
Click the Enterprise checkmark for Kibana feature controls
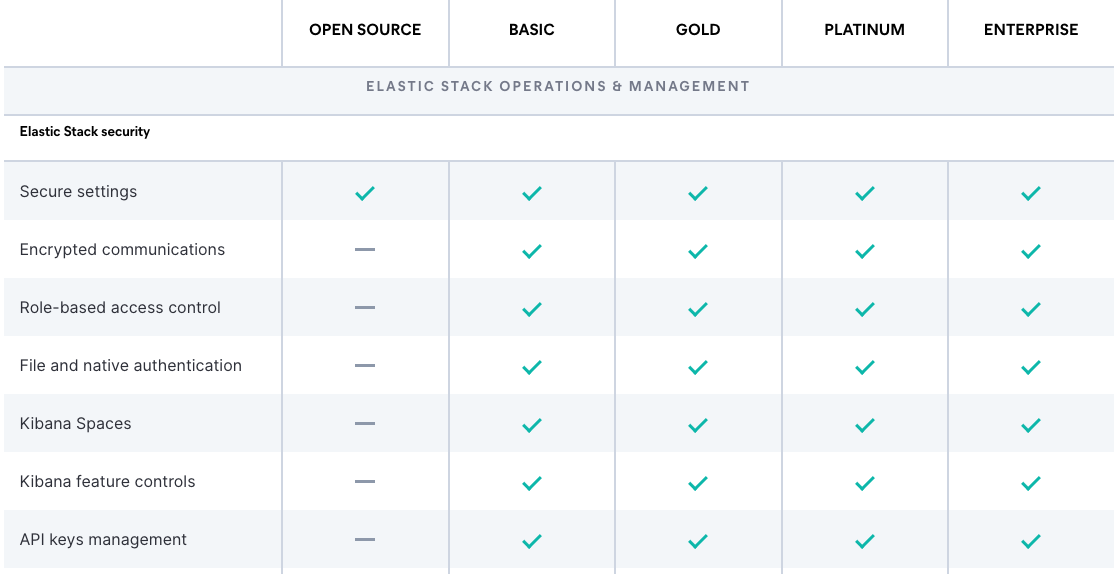point(1031,483)
